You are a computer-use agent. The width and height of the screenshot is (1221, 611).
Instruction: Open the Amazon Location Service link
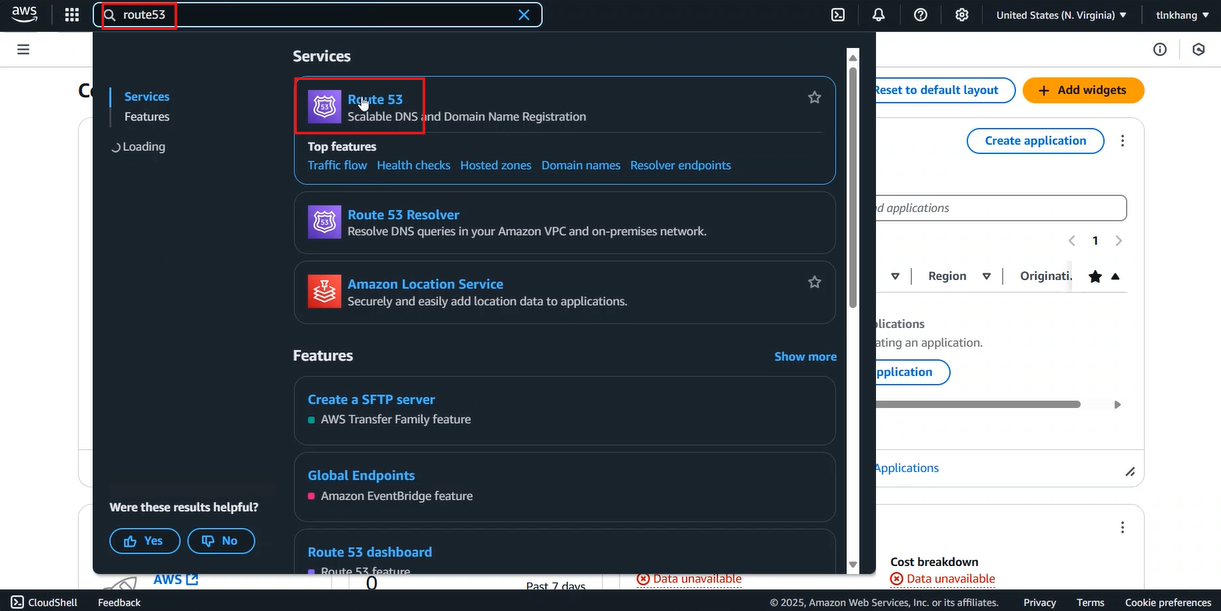tap(425, 284)
